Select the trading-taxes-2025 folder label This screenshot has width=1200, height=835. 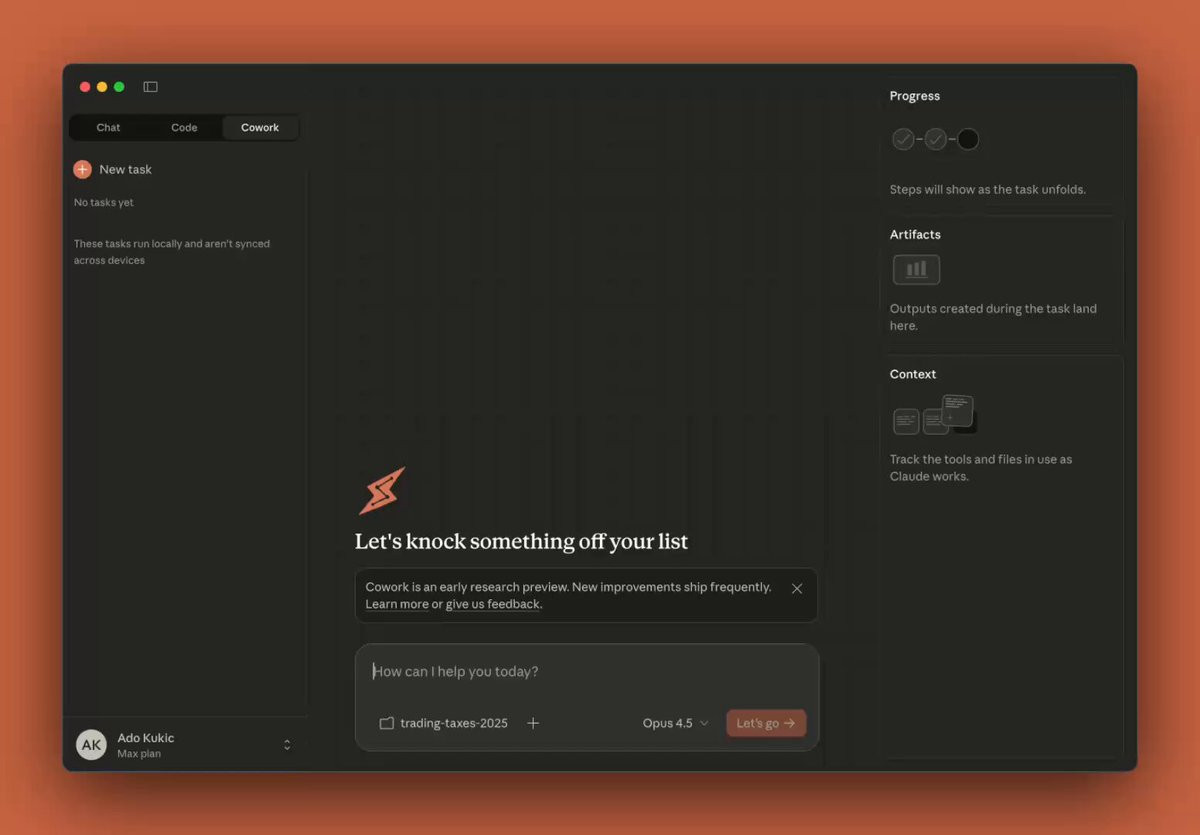coord(454,723)
